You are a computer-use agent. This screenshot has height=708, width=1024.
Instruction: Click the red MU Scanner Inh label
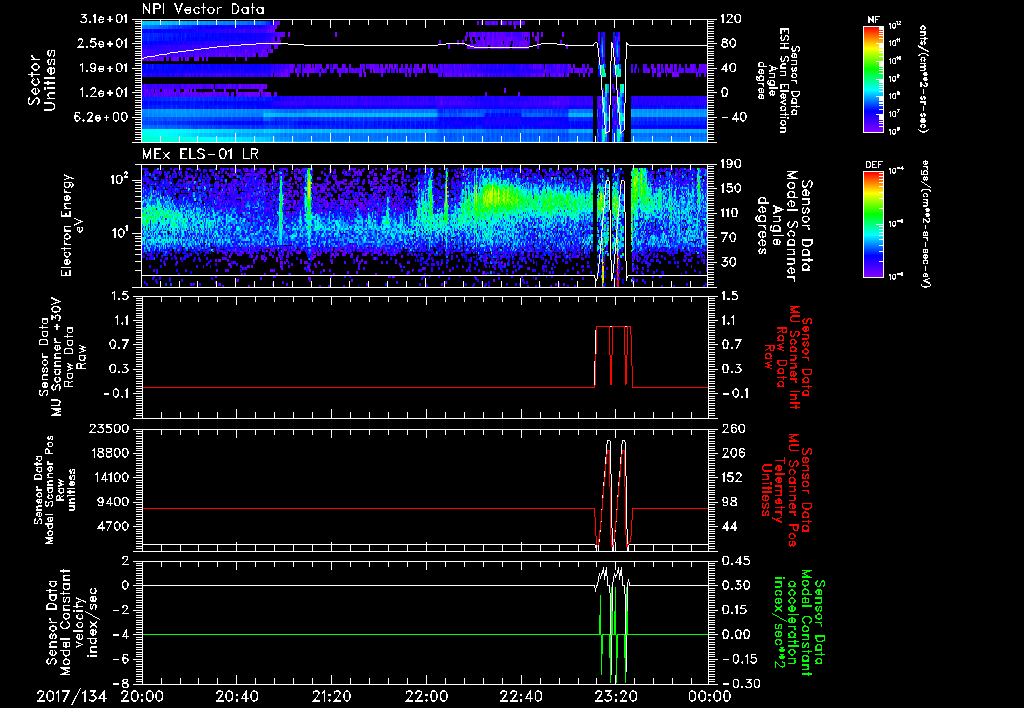pyautogui.click(x=787, y=357)
